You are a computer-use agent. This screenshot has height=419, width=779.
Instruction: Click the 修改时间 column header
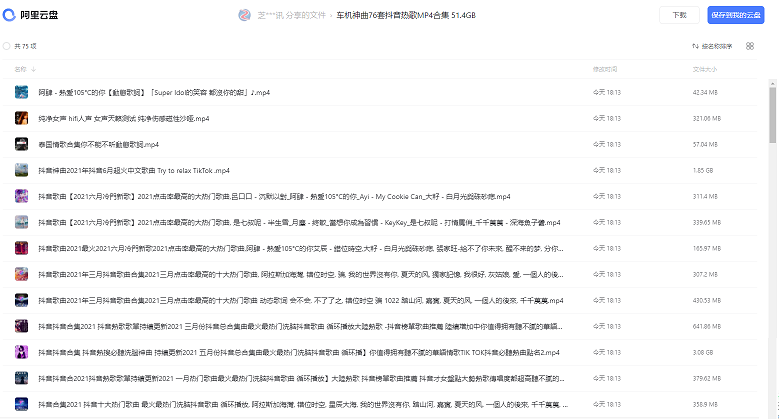click(605, 69)
